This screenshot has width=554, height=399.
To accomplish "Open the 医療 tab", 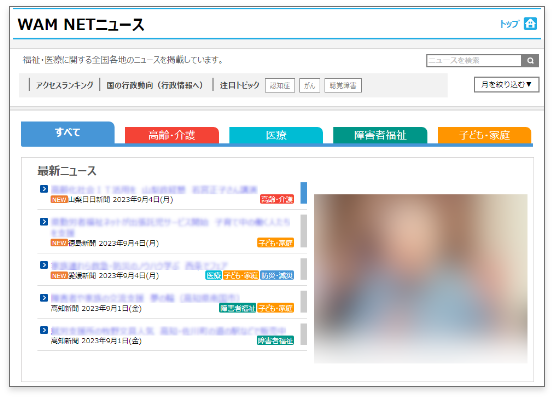I will (x=276, y=135).
